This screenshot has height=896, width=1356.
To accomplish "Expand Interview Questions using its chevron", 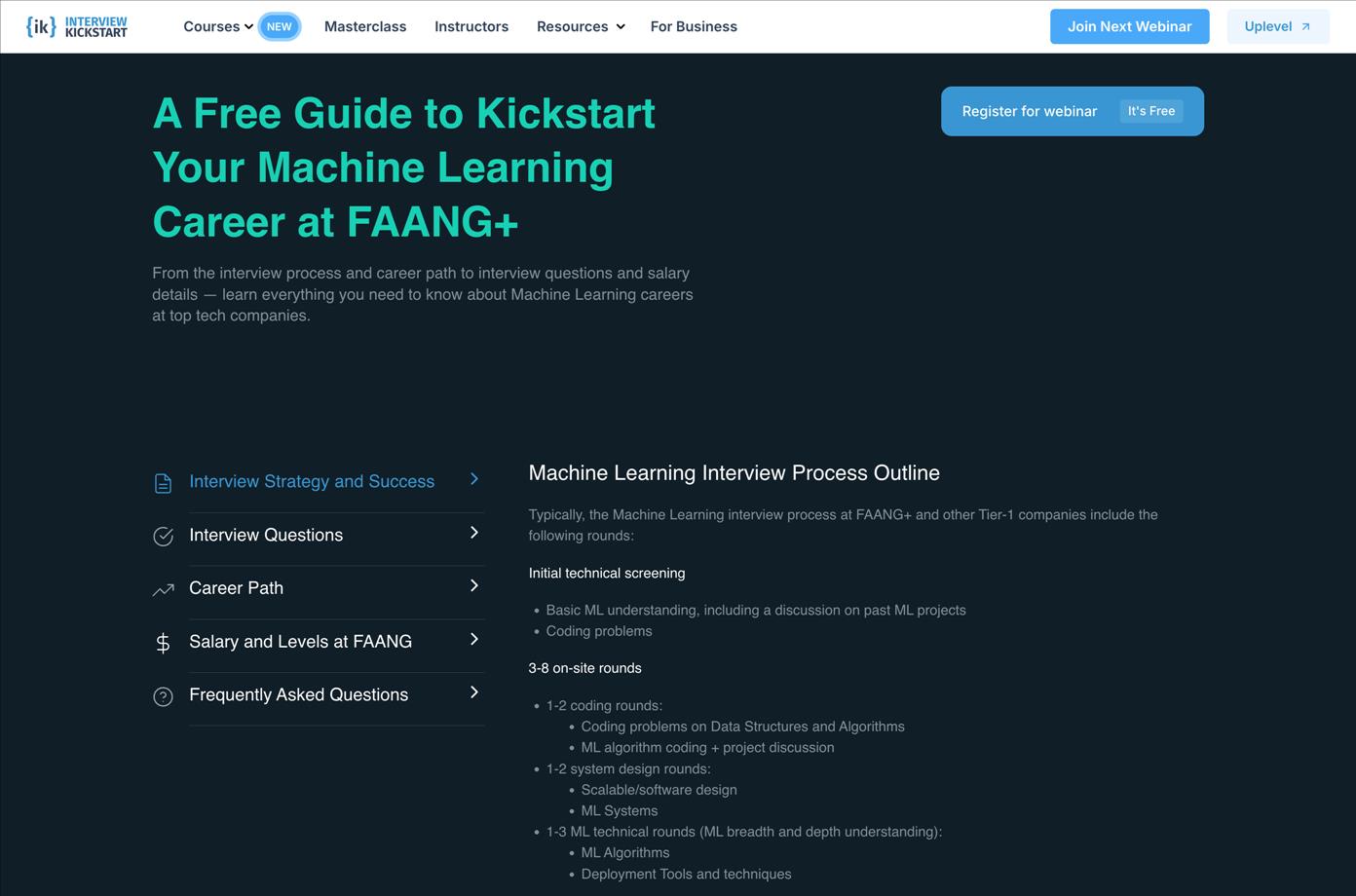I will pyautogui.click(x=474, y=533).
